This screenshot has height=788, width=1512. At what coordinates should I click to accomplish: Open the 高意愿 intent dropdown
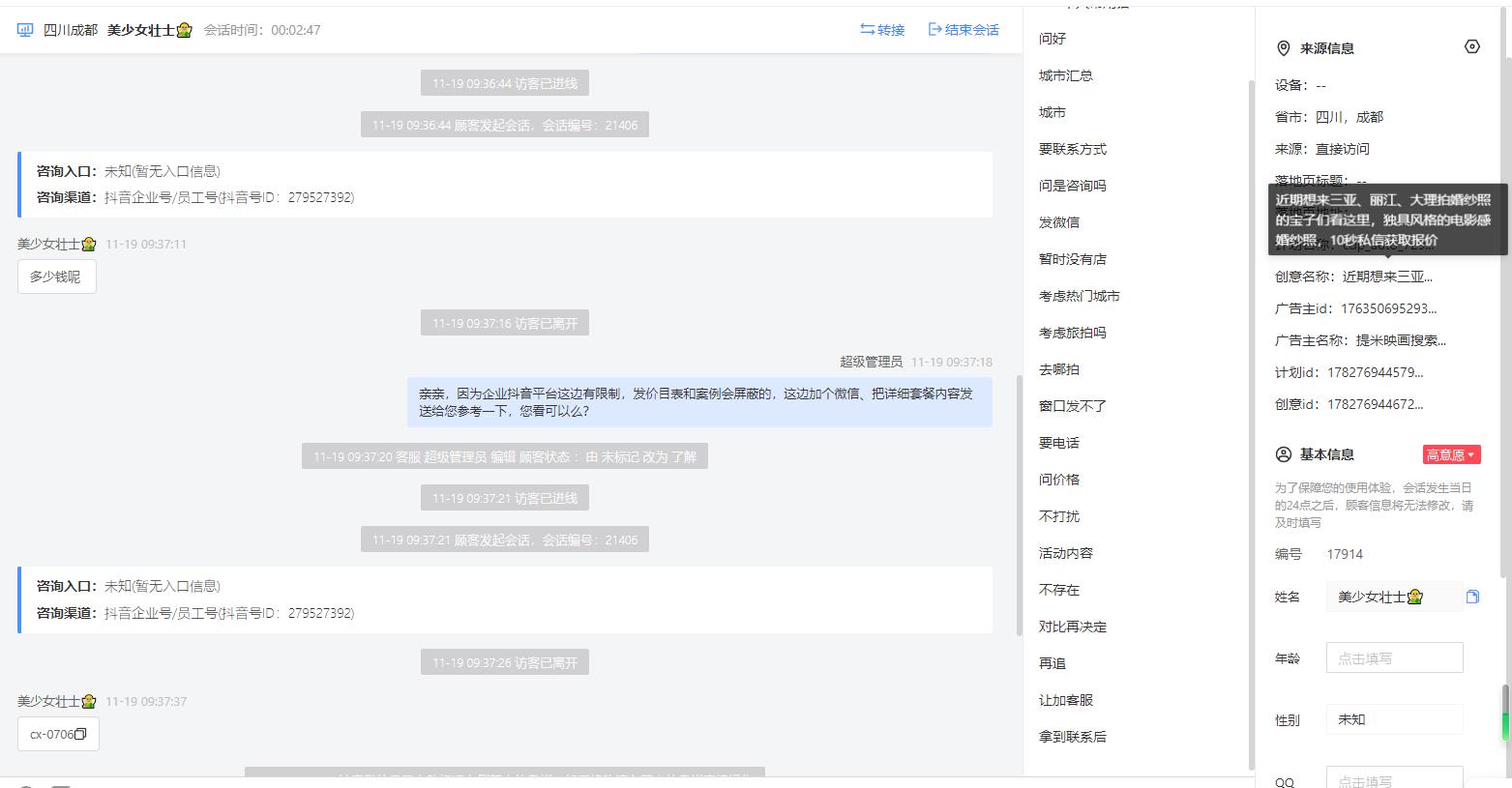(1451, 454)
